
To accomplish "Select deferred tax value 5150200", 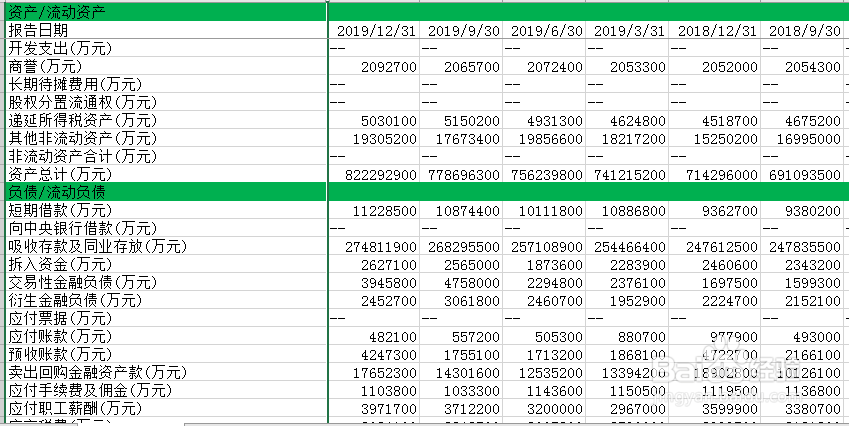I will 461,120.
